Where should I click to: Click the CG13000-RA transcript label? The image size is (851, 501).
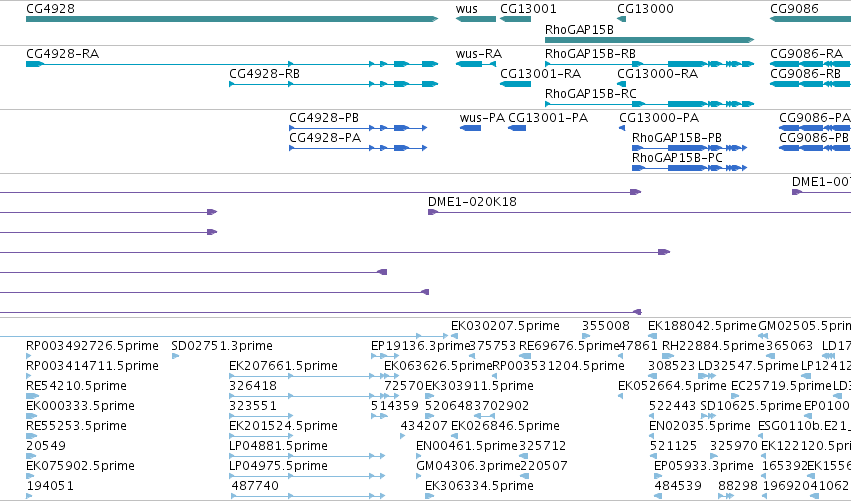pos(657,74)
